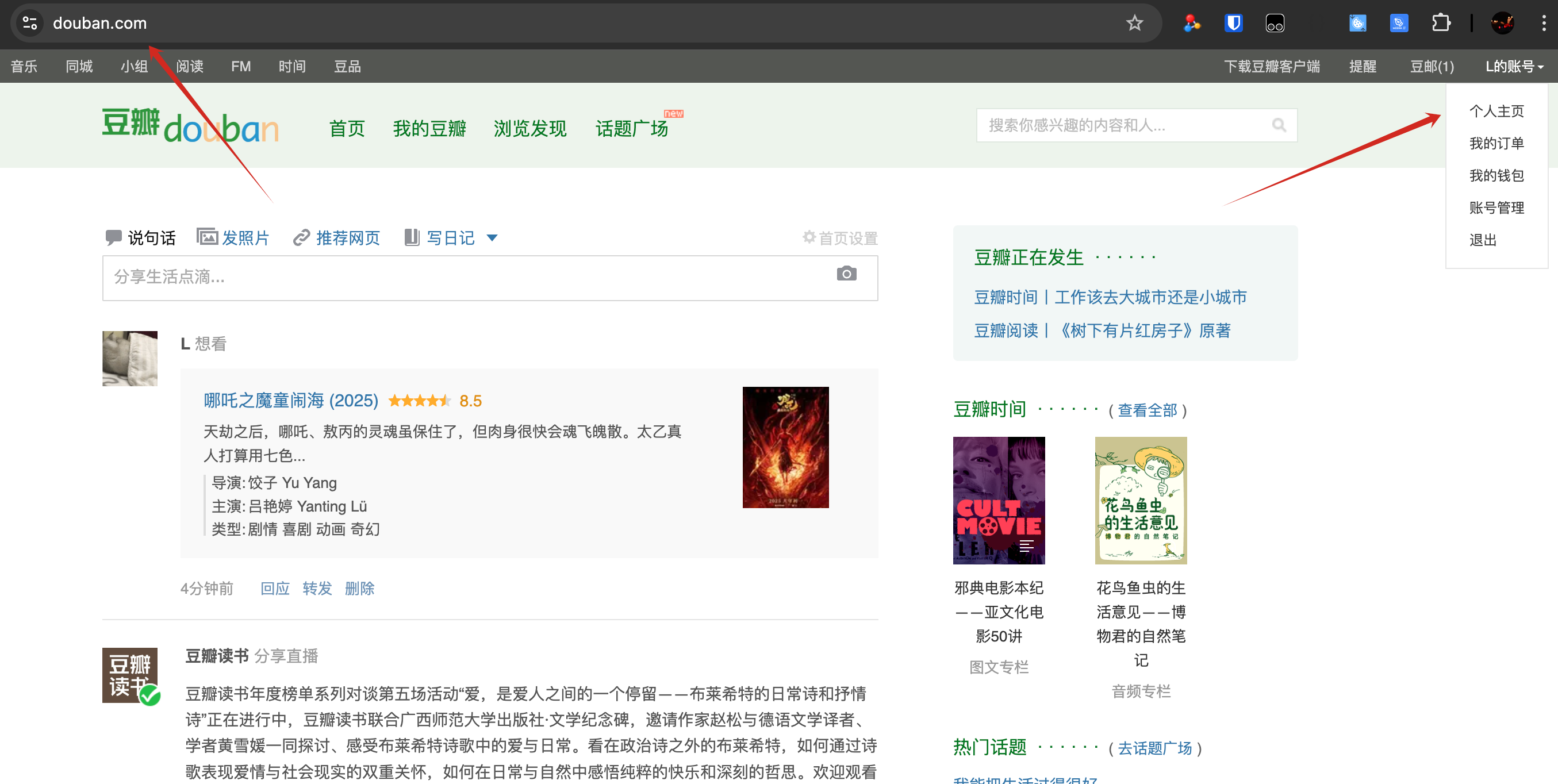Open 同城 in top navigation
This screenshot has height=784, width=1558.
79,66
